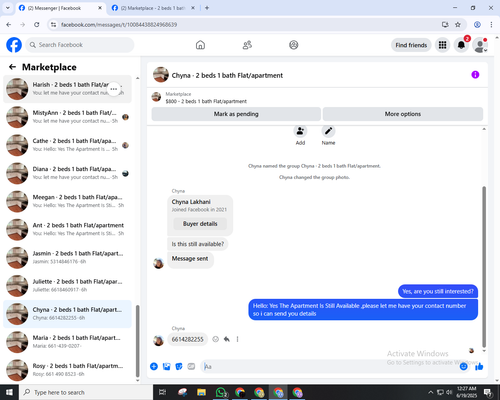The height and width of the screenshot is (400, 500).
Task: Open the apps grid menu
Action: [442, 45]
